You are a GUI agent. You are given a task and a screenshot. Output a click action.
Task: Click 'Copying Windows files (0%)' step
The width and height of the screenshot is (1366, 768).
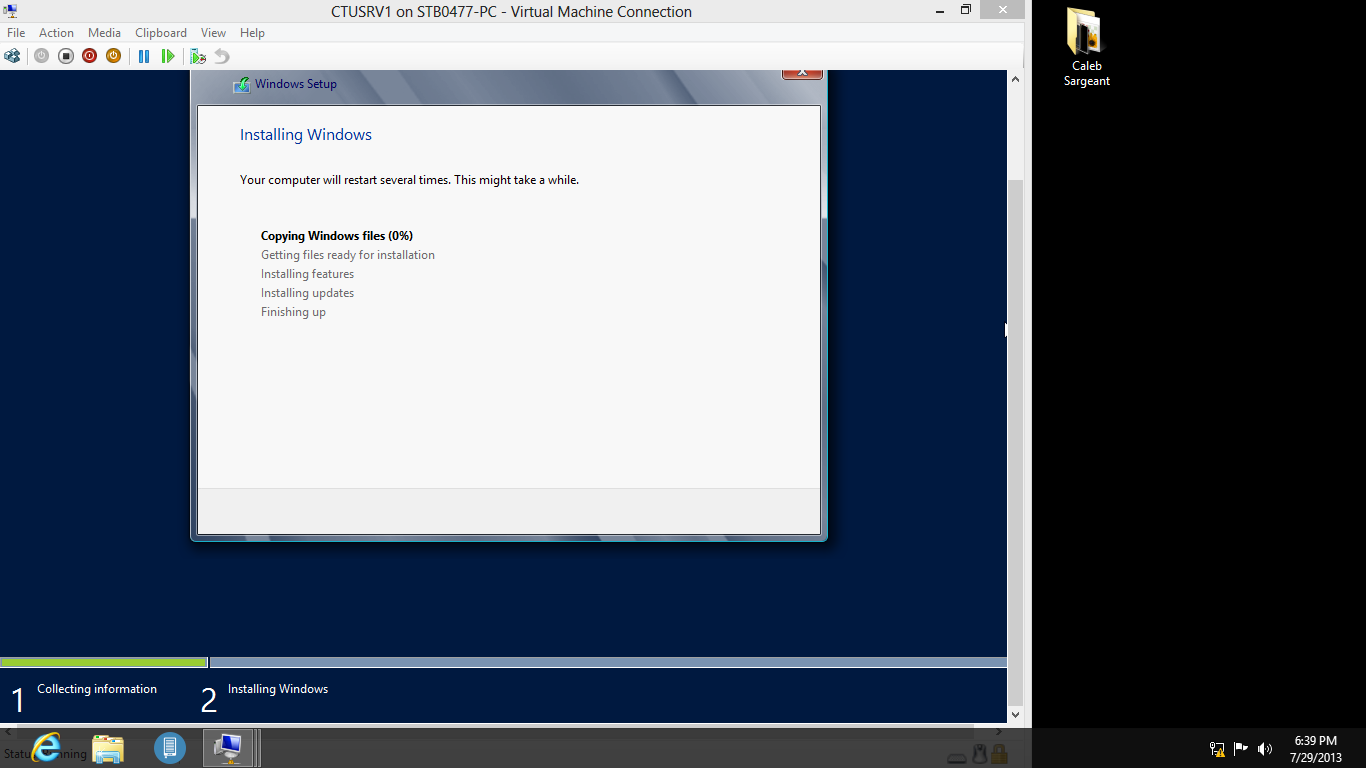click(x=337, y=236)
